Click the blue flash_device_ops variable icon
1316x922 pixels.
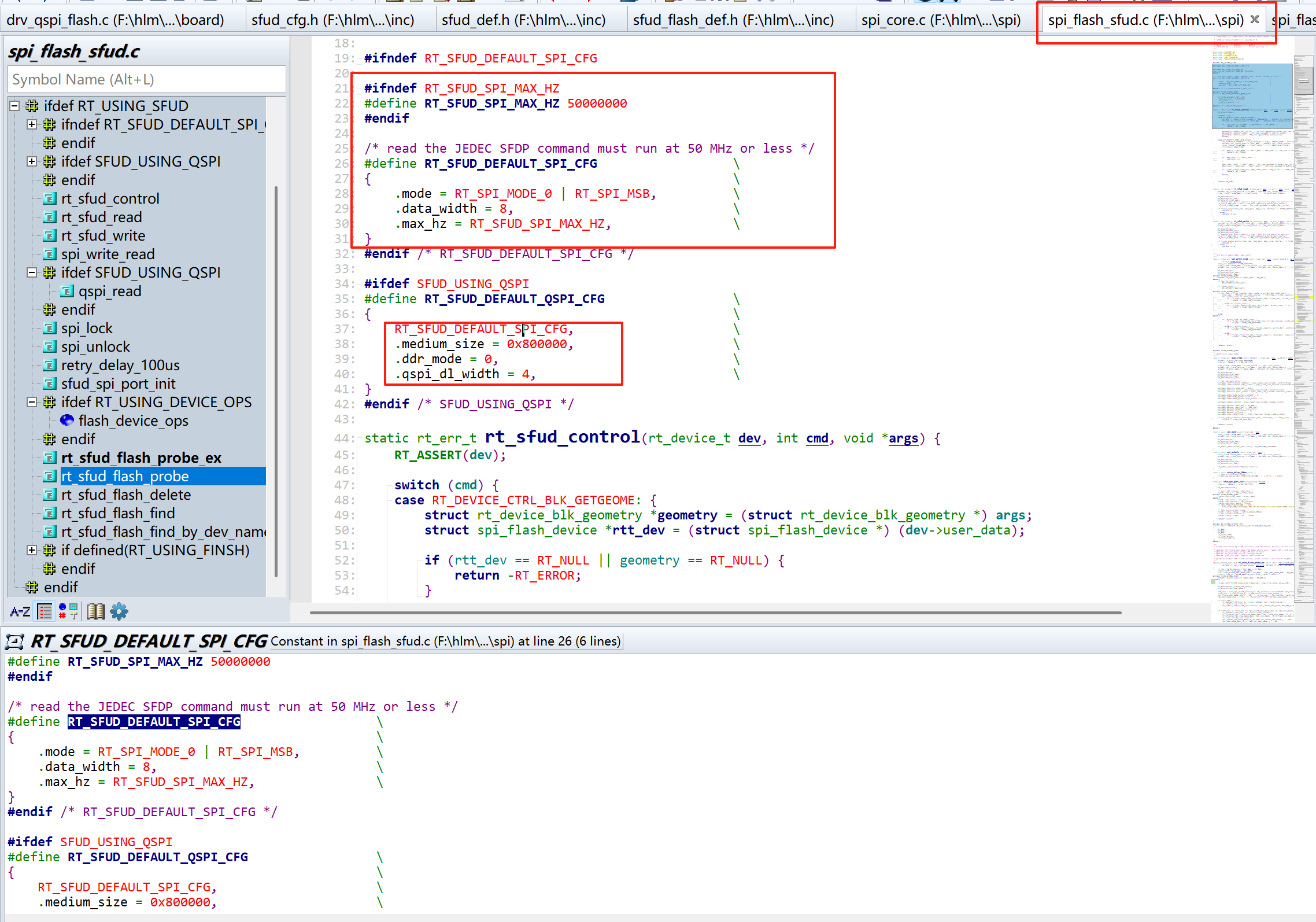pos(67,421)
